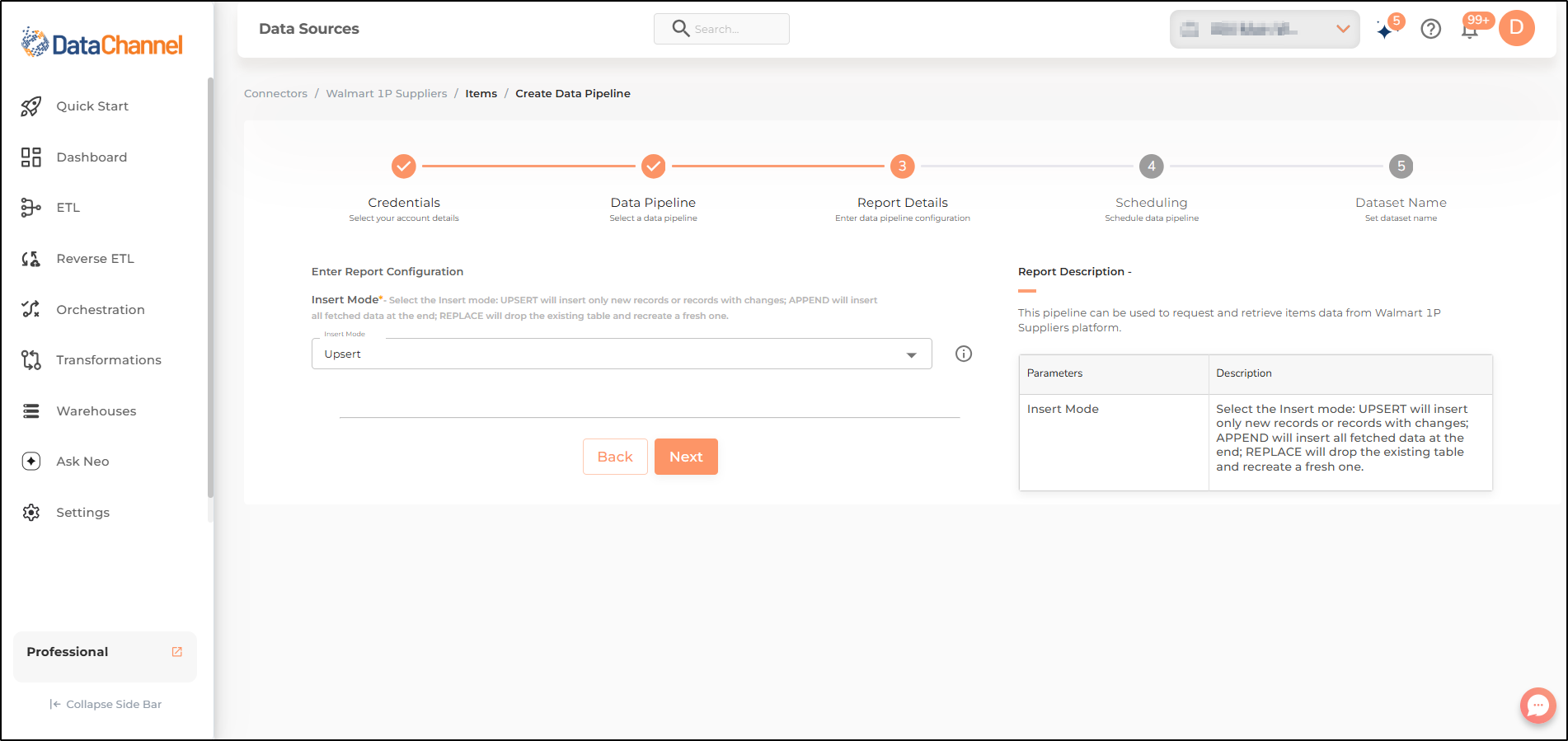Click the Insert Mode info icon
The width and height of the screenshot is (1568, 741).
click(x=964, y=354)
